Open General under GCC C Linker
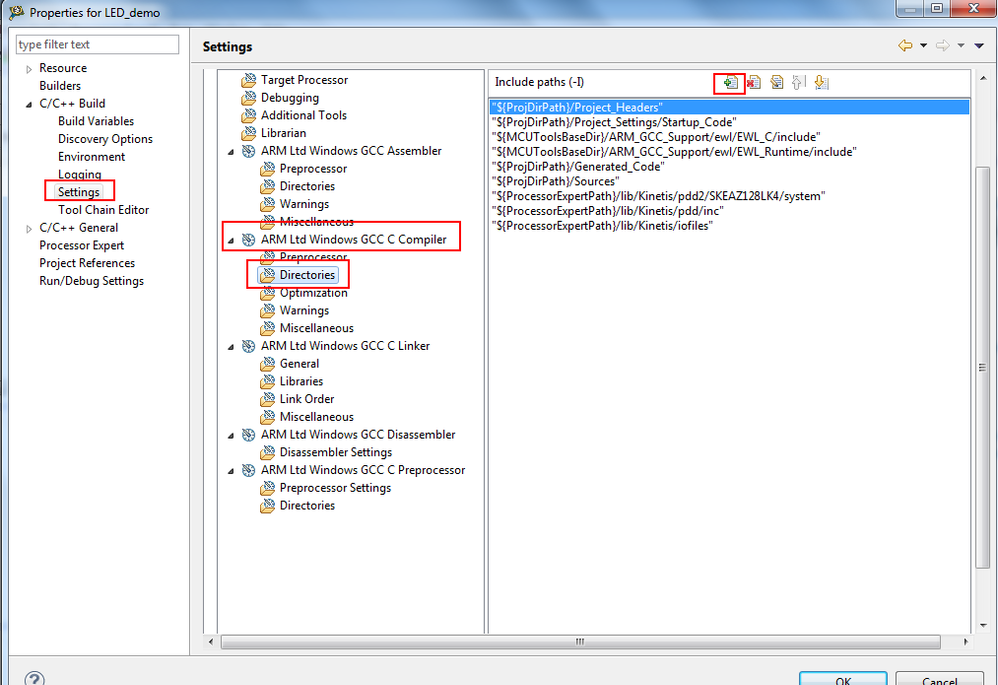998x685 pixels. pos(299,364)
